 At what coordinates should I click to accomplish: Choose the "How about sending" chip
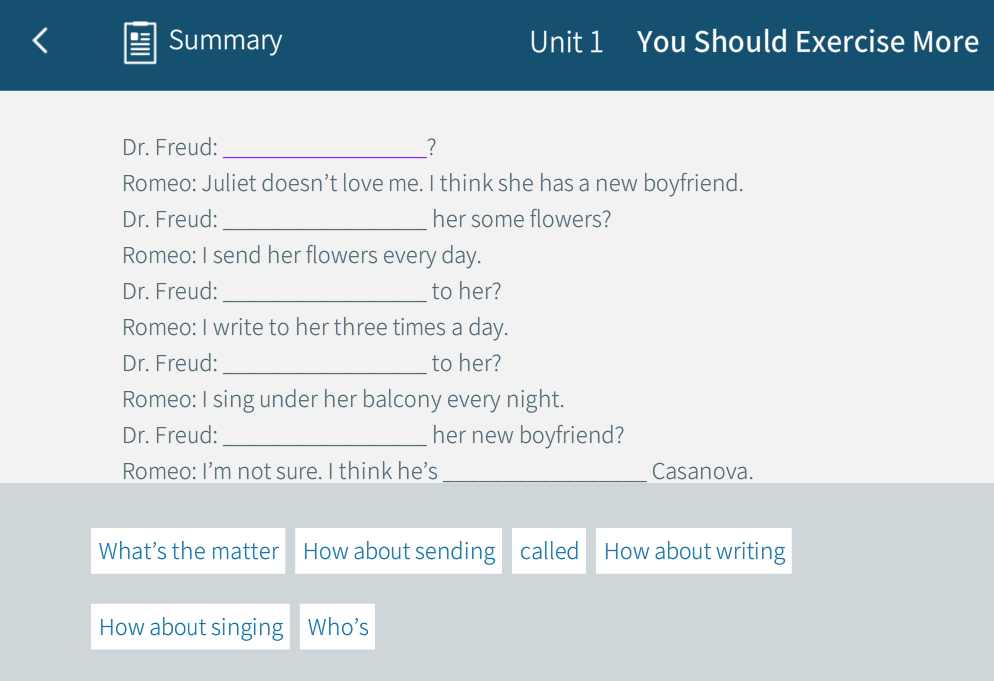[399, 551]
